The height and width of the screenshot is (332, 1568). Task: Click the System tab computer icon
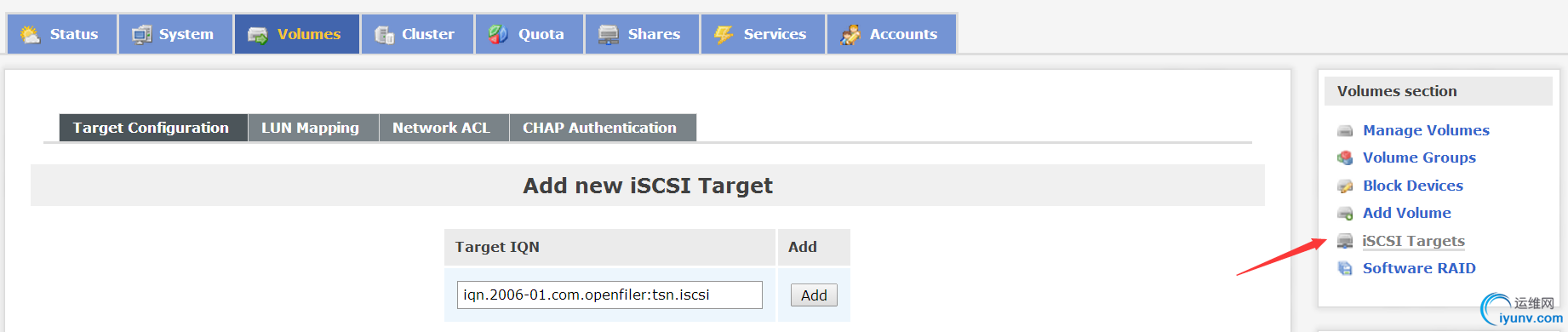tap(141, 35)
